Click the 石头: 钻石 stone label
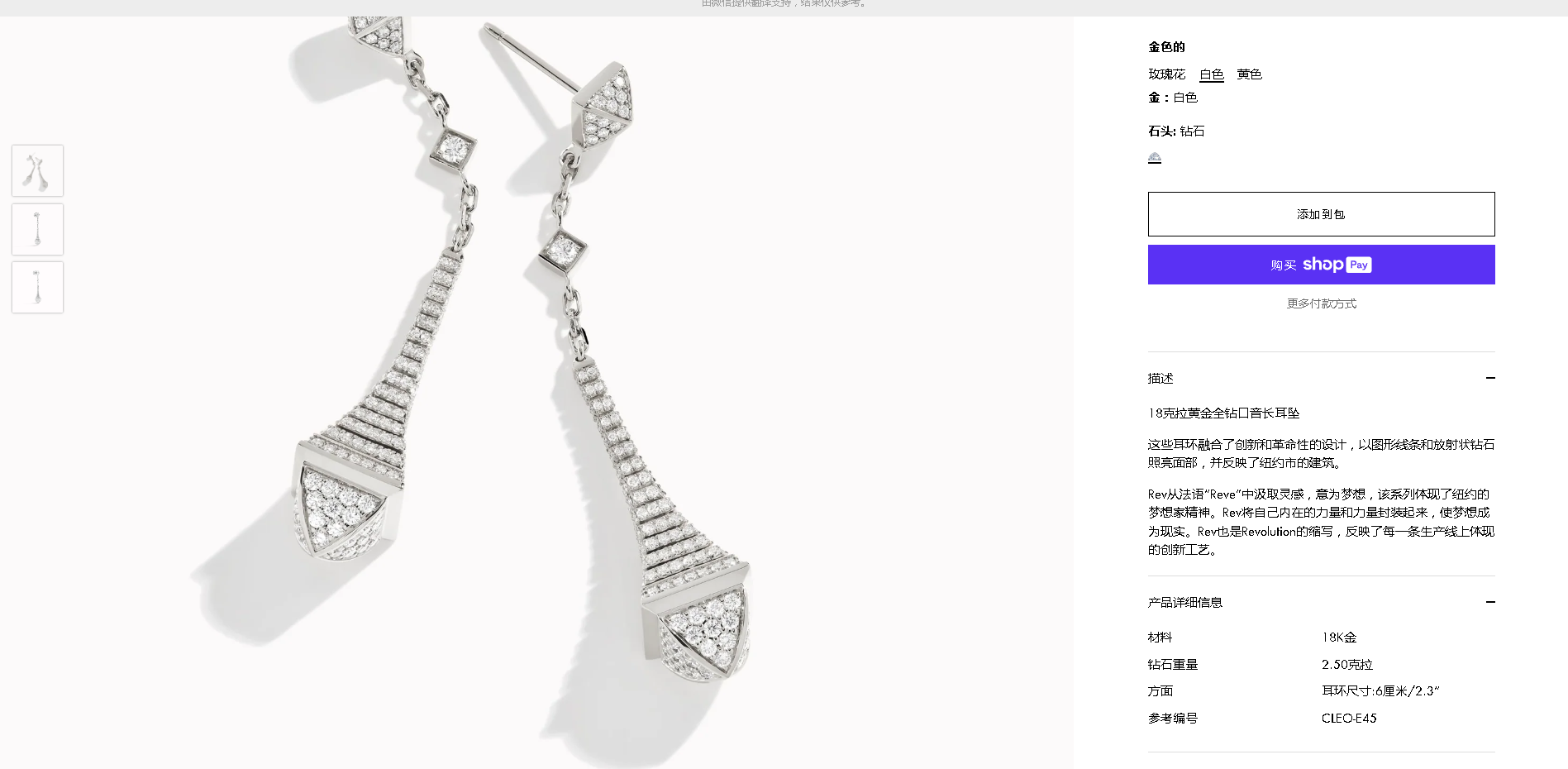1568x769 pixels. [1176, 131]
